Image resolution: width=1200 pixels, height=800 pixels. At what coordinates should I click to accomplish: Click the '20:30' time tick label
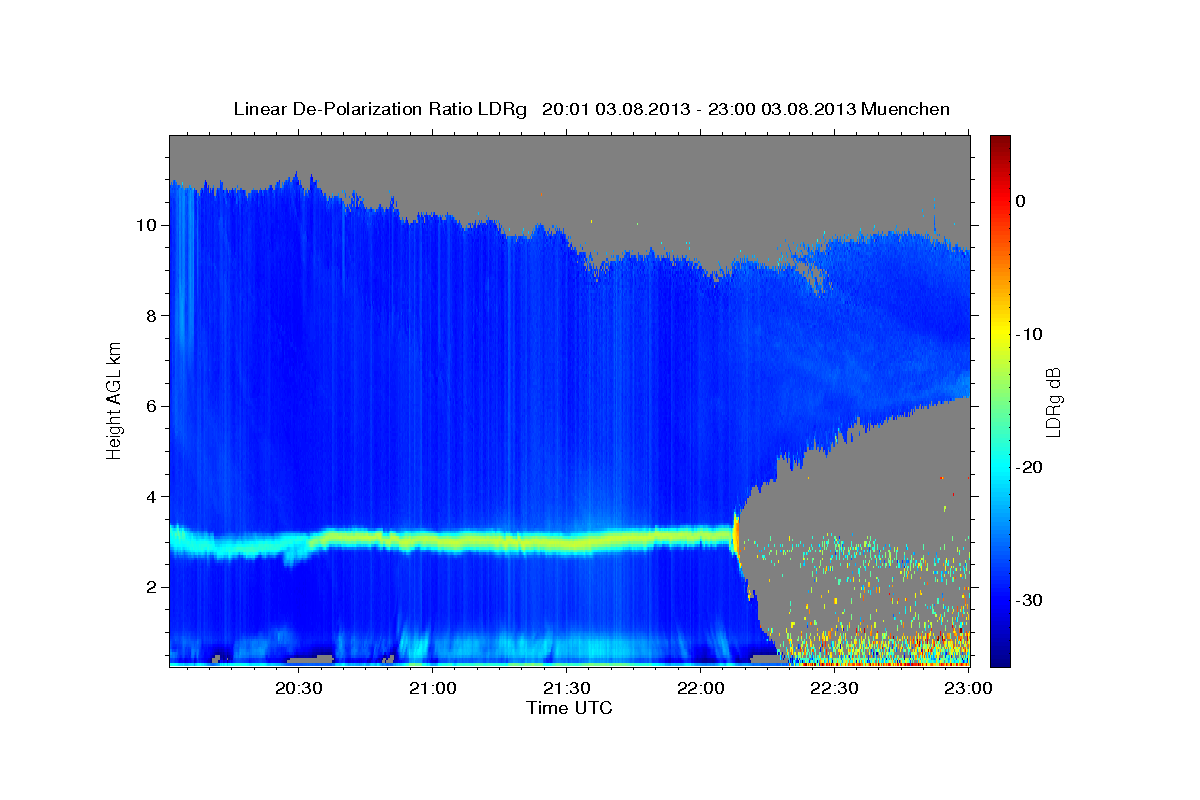[x=298, y=689]
